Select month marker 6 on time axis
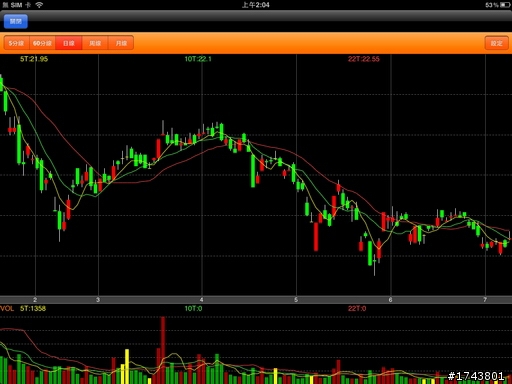 coord(390,300)
